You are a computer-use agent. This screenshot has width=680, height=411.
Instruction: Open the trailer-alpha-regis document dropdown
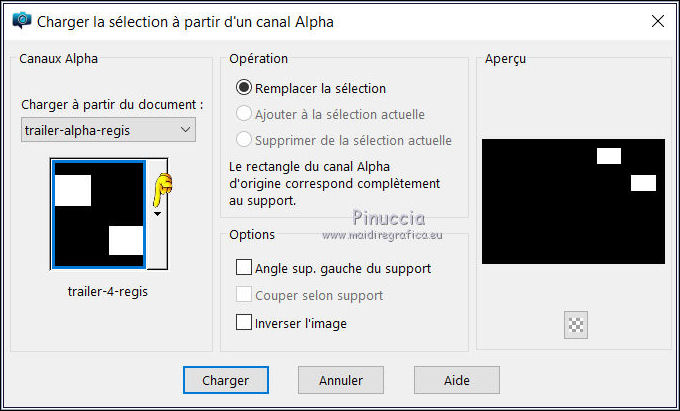108,130
